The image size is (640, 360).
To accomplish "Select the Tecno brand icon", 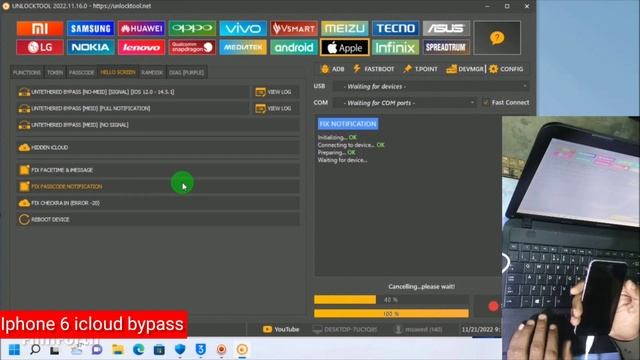I will (395, 28).
